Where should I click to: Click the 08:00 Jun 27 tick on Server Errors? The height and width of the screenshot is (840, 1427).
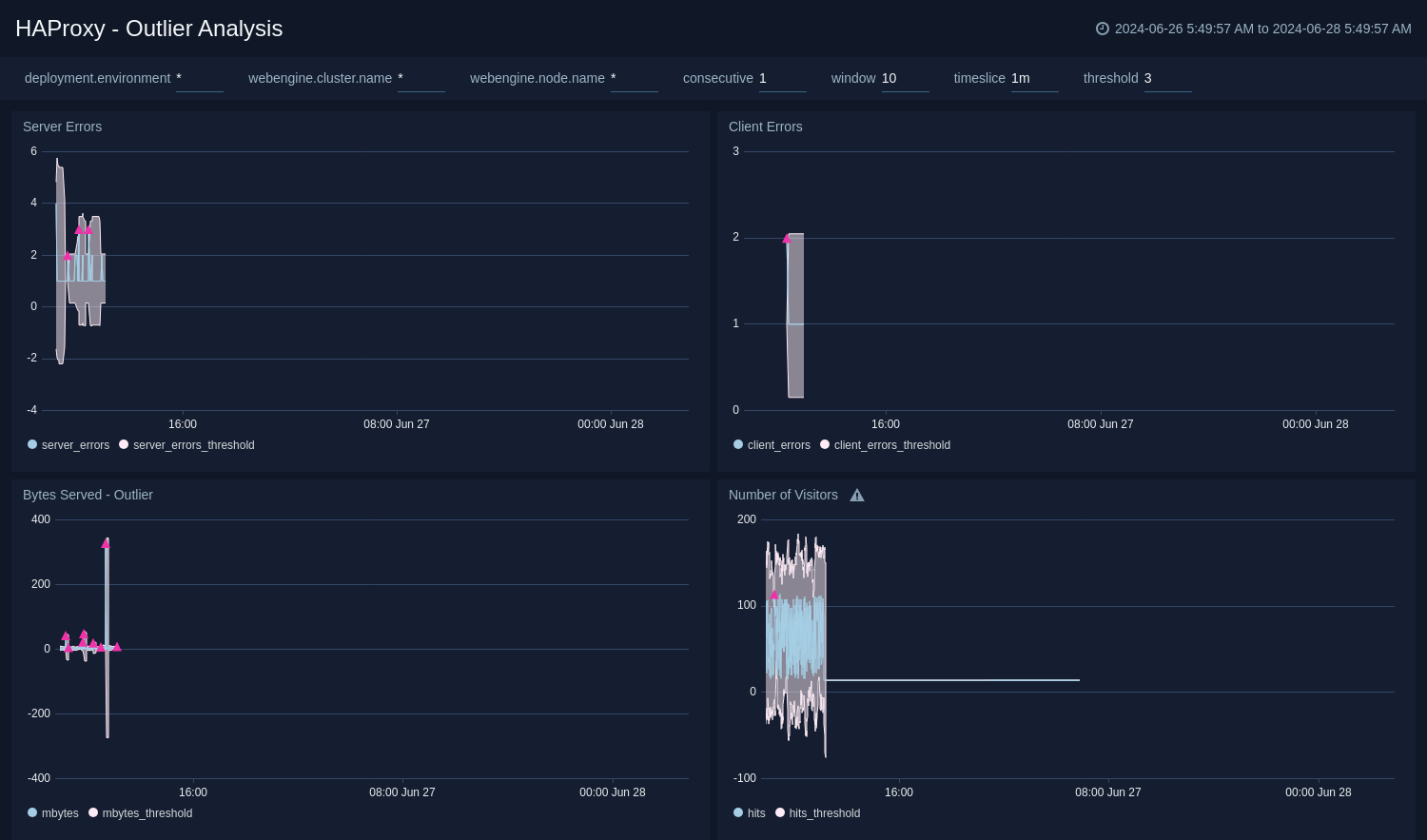[397, 424]
